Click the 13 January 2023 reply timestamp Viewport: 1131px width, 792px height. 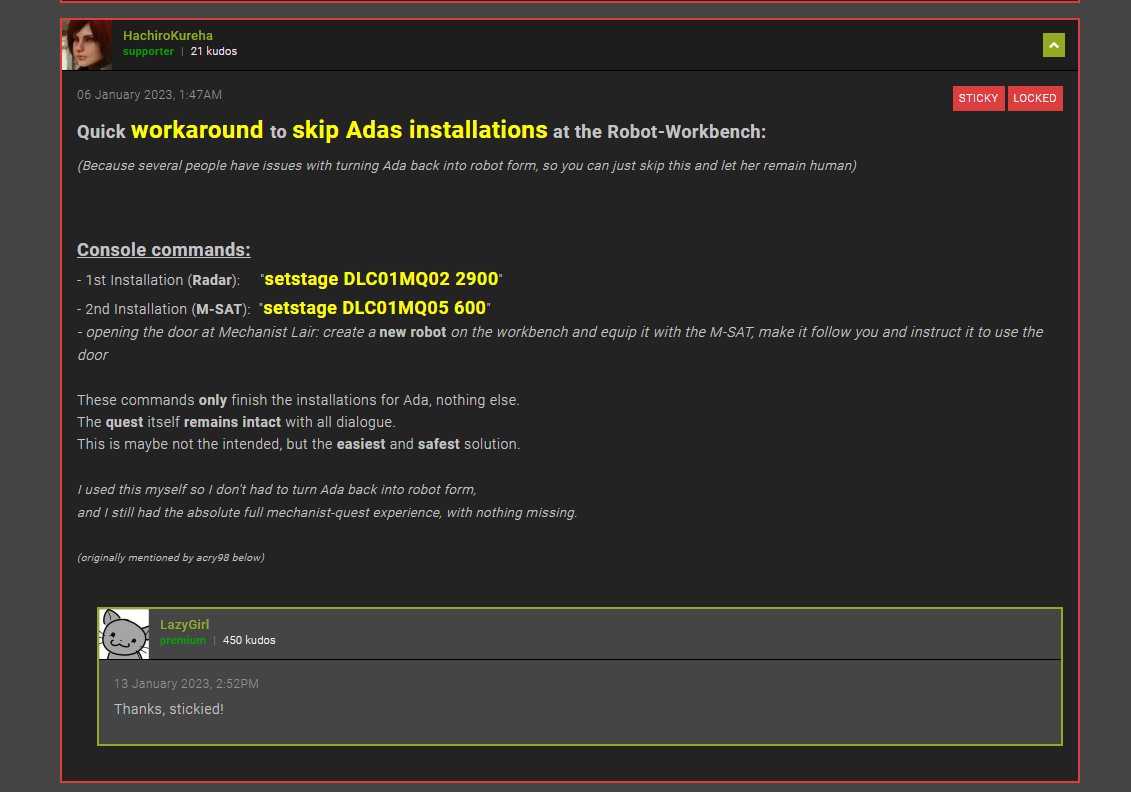pos(186,684)
